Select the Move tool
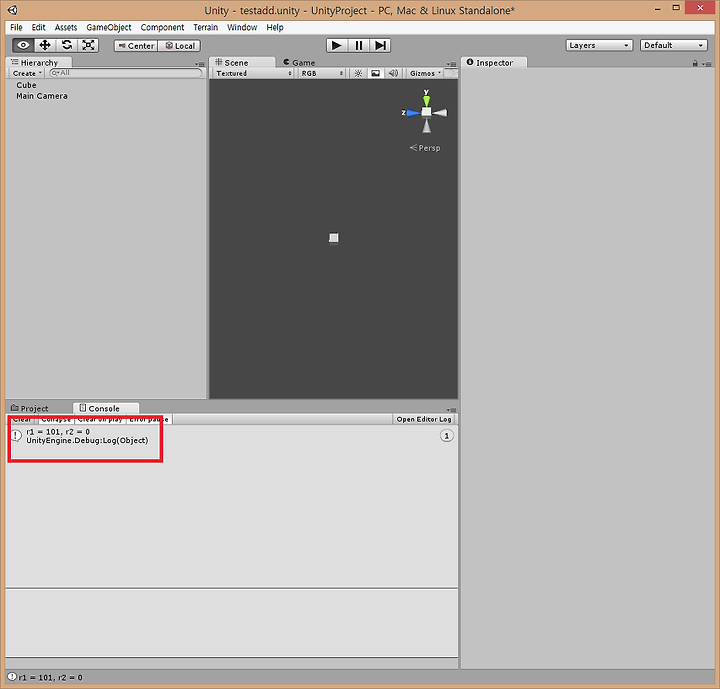The width and height of the screenshot is (720, 689). click(x=45, y=45)
